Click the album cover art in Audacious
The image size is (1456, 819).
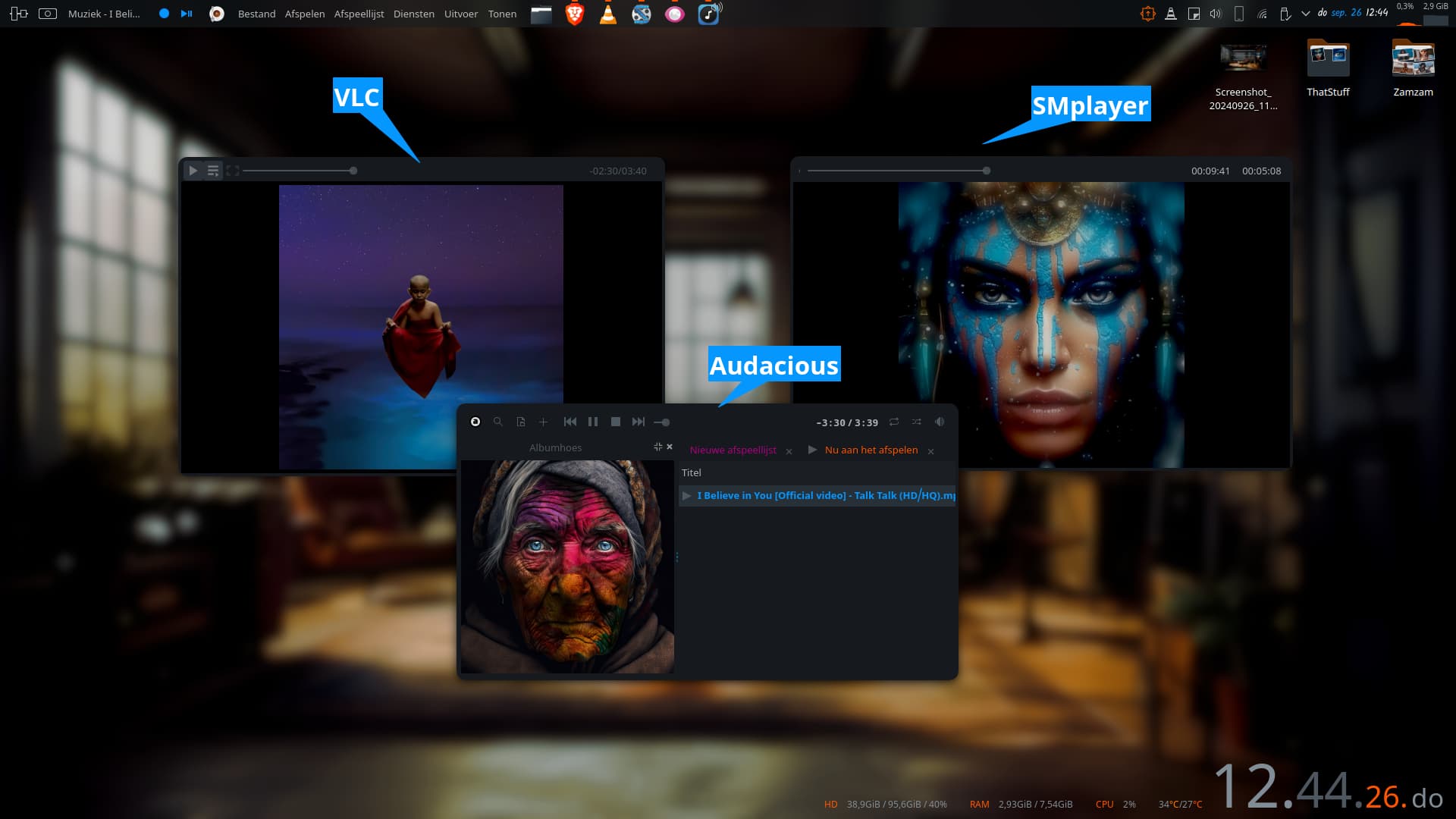tap(567, 566)
